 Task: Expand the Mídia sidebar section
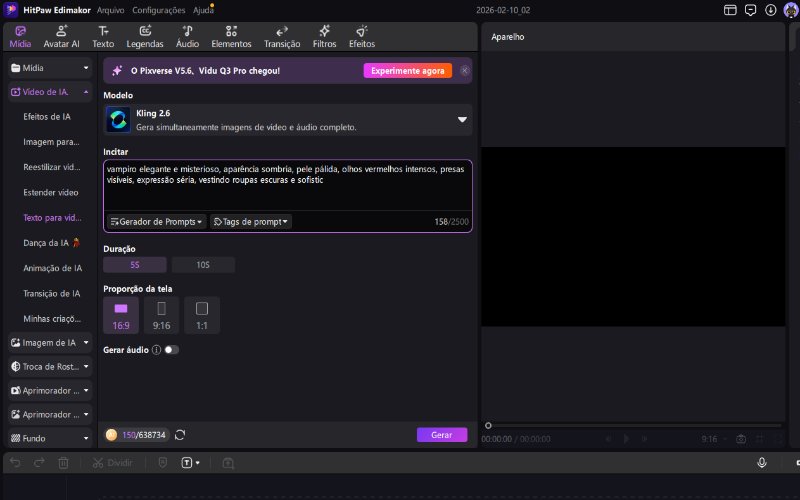click(x=50, y=68)
